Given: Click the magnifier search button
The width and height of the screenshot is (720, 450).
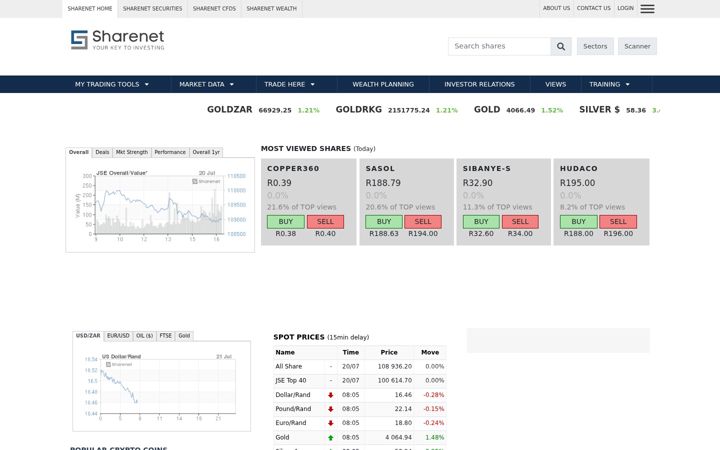Looking at the screenshot, I should pos(561,46).
